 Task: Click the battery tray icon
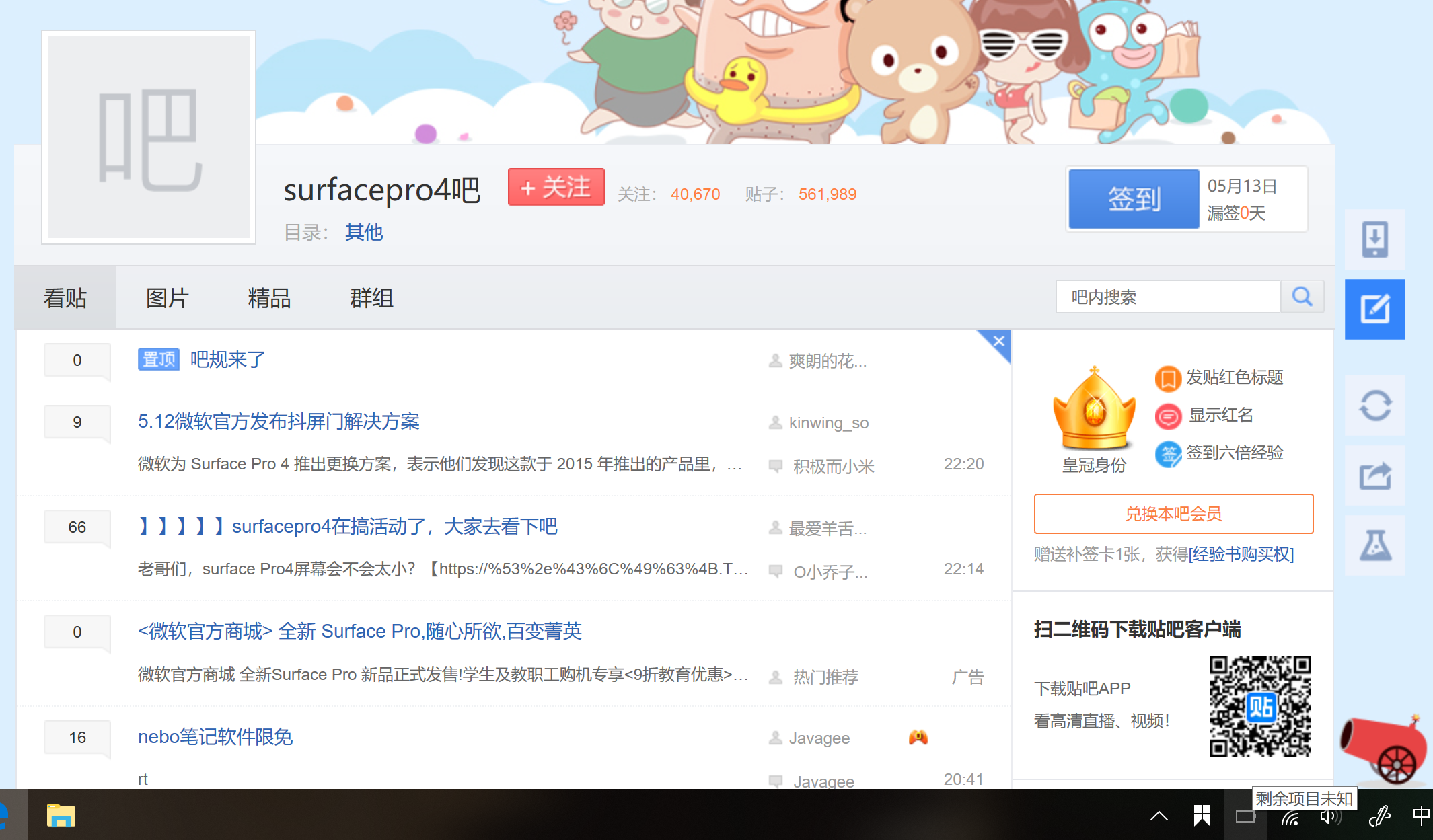click(x=1245, y=816)
